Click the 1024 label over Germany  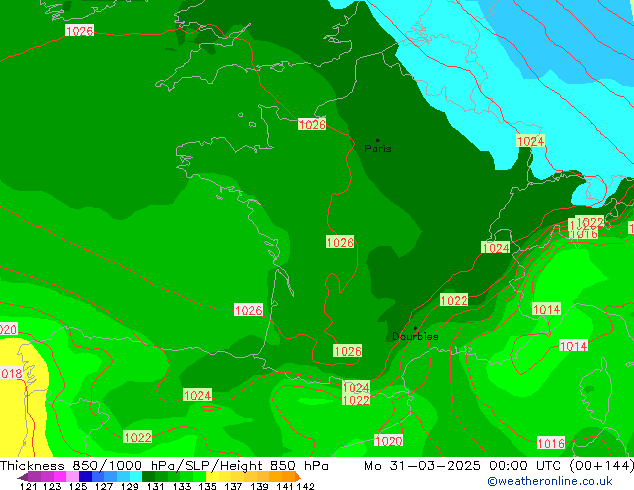[x=530, y=141]
